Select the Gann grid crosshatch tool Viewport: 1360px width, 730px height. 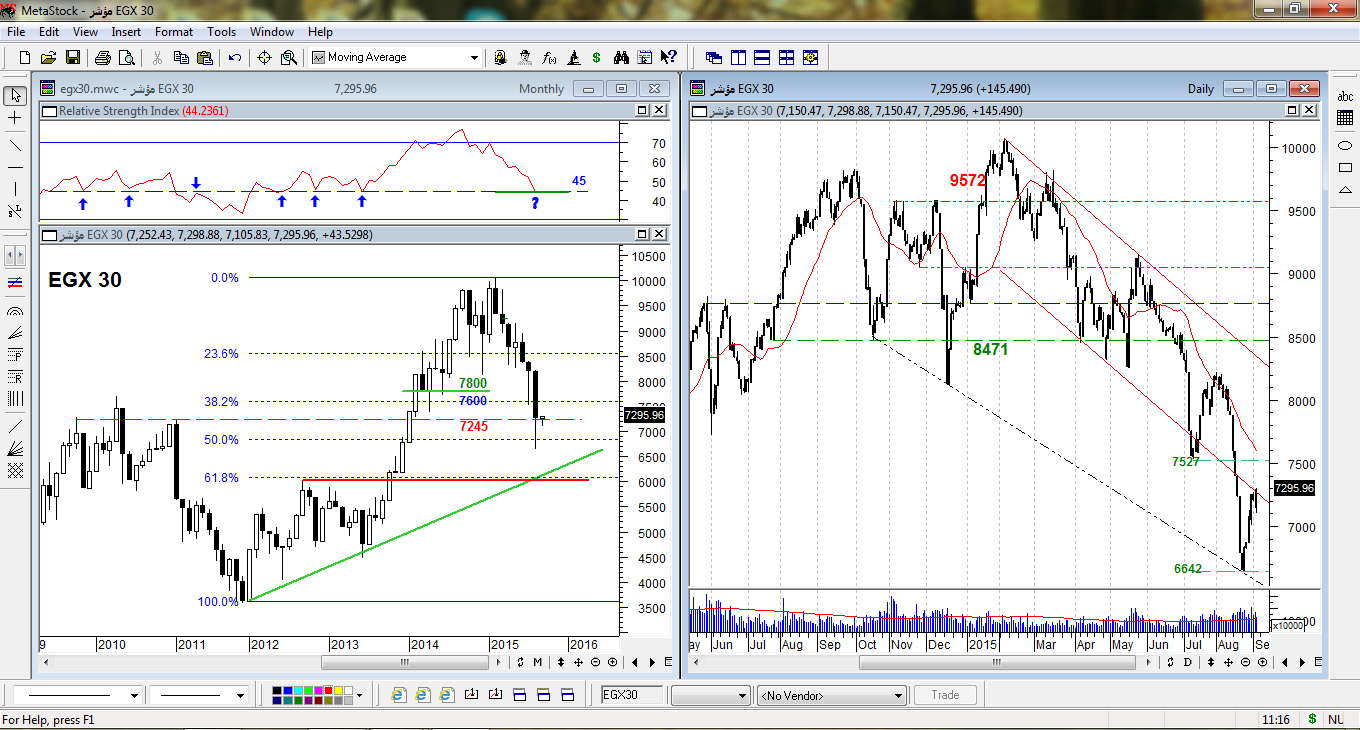[15, 470]
